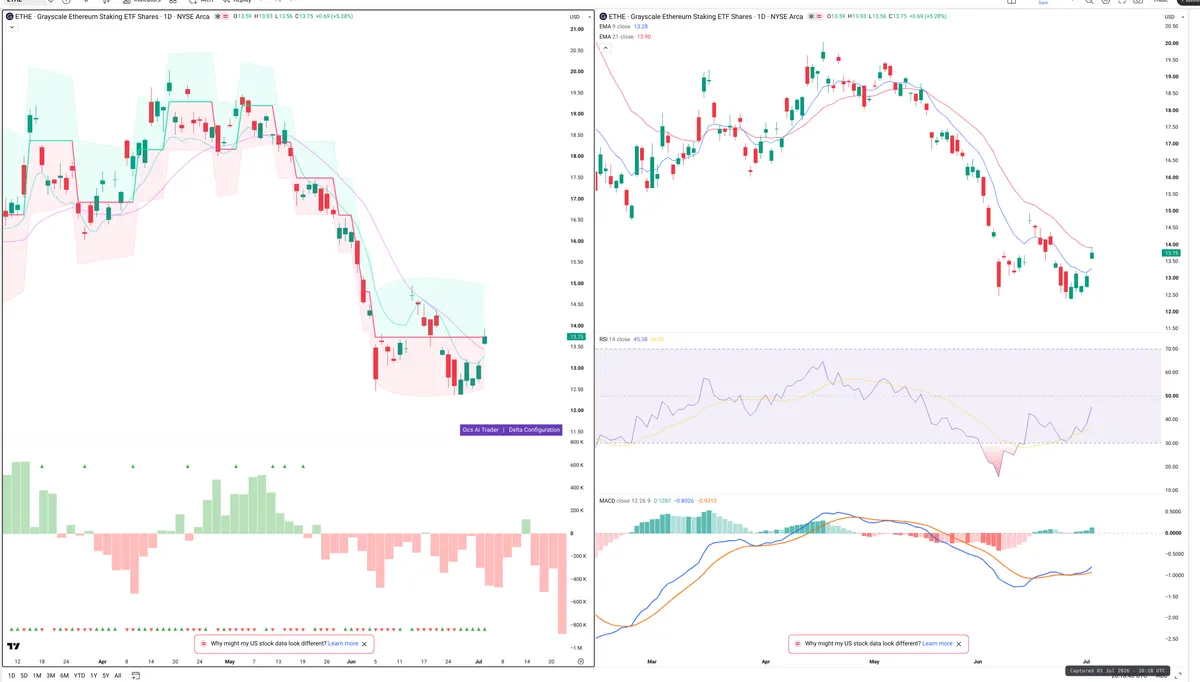The width and height of the screenshot is (1200, 682).
Task: Click ETHE Grayscale title in right chart
Action: coord(706,17)
